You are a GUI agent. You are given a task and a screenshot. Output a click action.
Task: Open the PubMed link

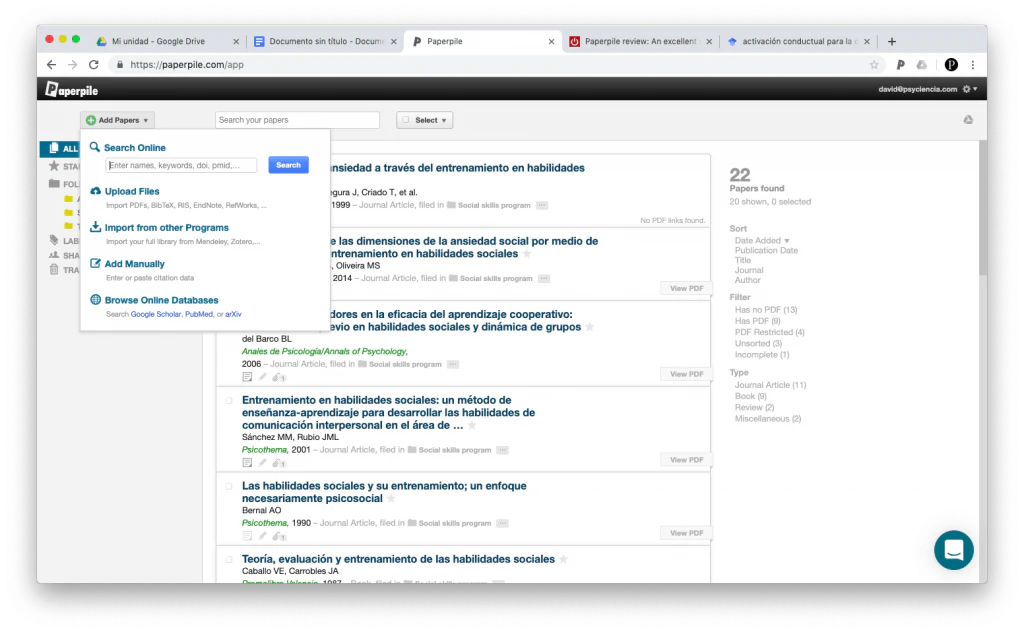pos(199,314)
